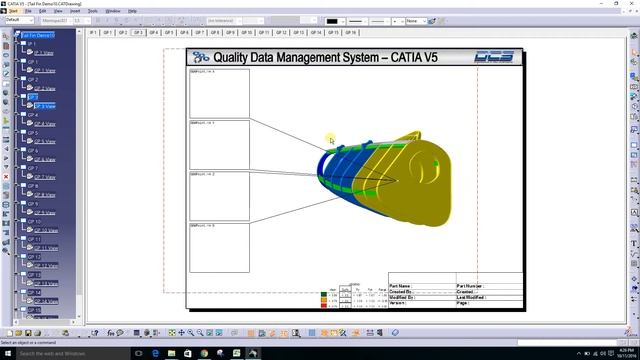Click the New document icon in bottom toolbar
This screenshot has height=360, width=640.
pyautogui.click(x=10, y=333)
